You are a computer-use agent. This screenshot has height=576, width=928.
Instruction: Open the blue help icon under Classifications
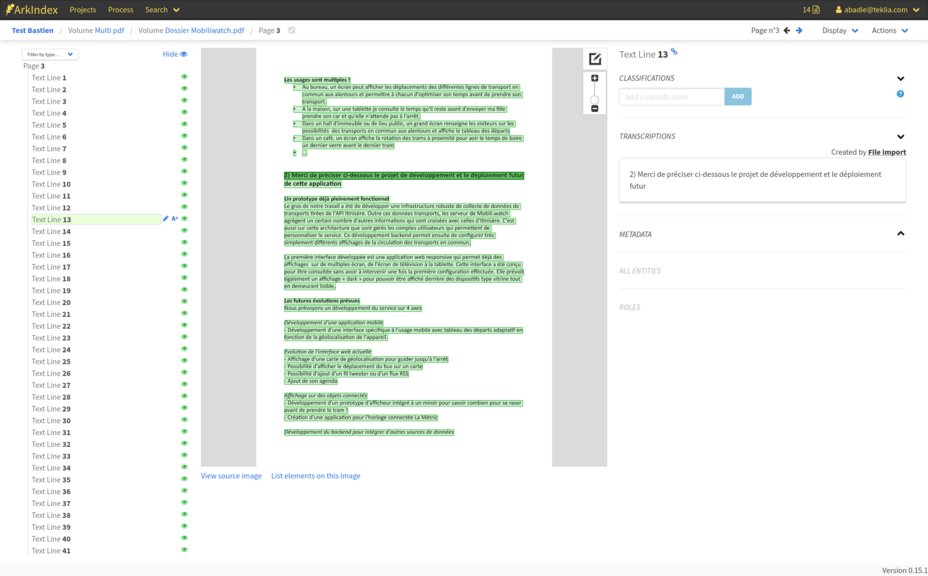pos(900,94)
